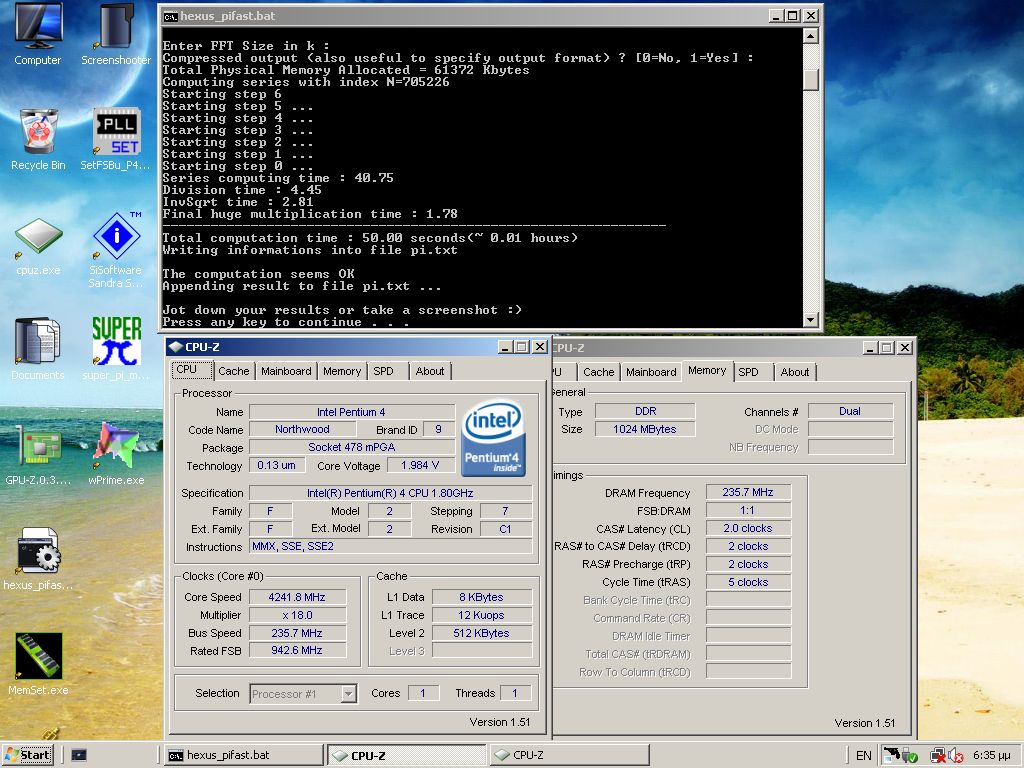Activate the second CPU-Z taskbar button
Image resolution: width=1024 pixels, height=768 pixels.
tap(569, 755)
